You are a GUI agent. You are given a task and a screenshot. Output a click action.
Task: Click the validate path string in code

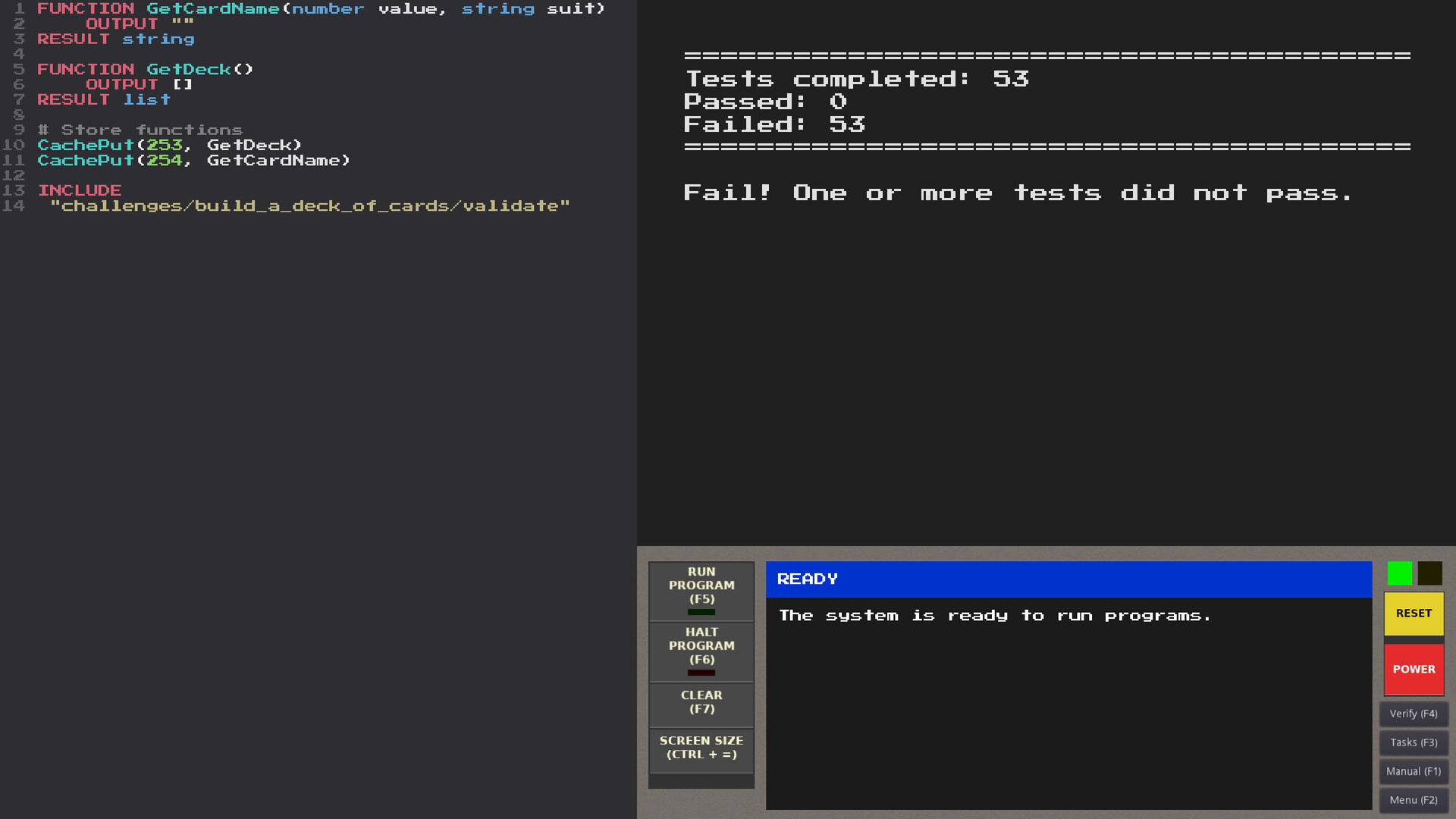pos(309,206)
